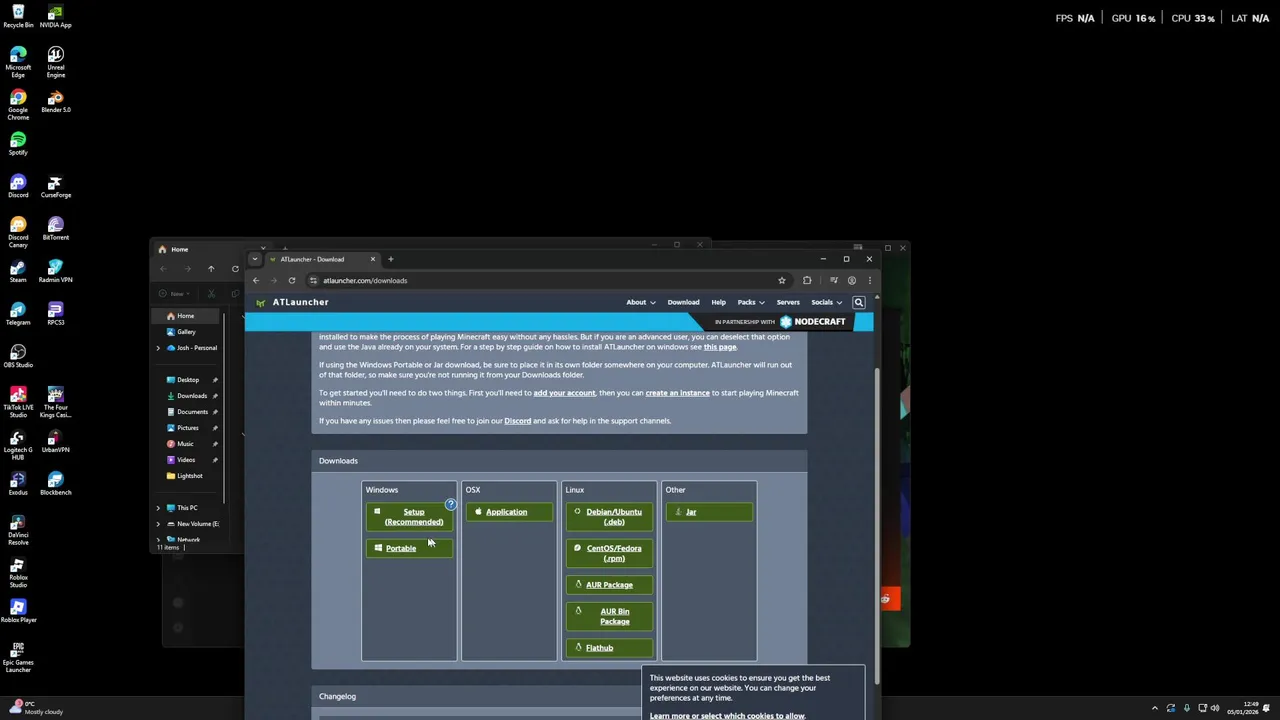Open the Flathub download link
The width and height of the screenshot is (1280, 720).
609,648
